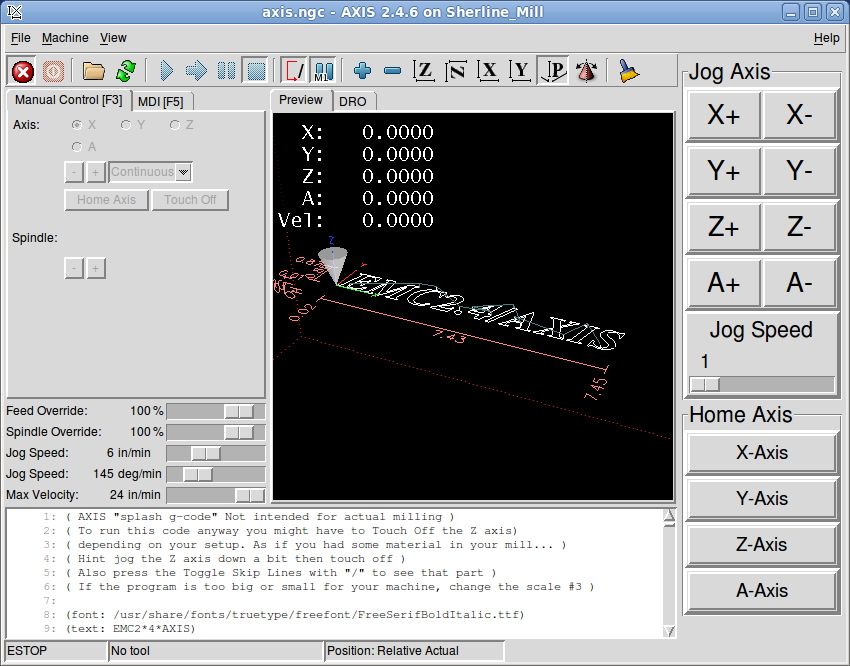Decrease spindle speed with minus button

(x=74, y=268)
